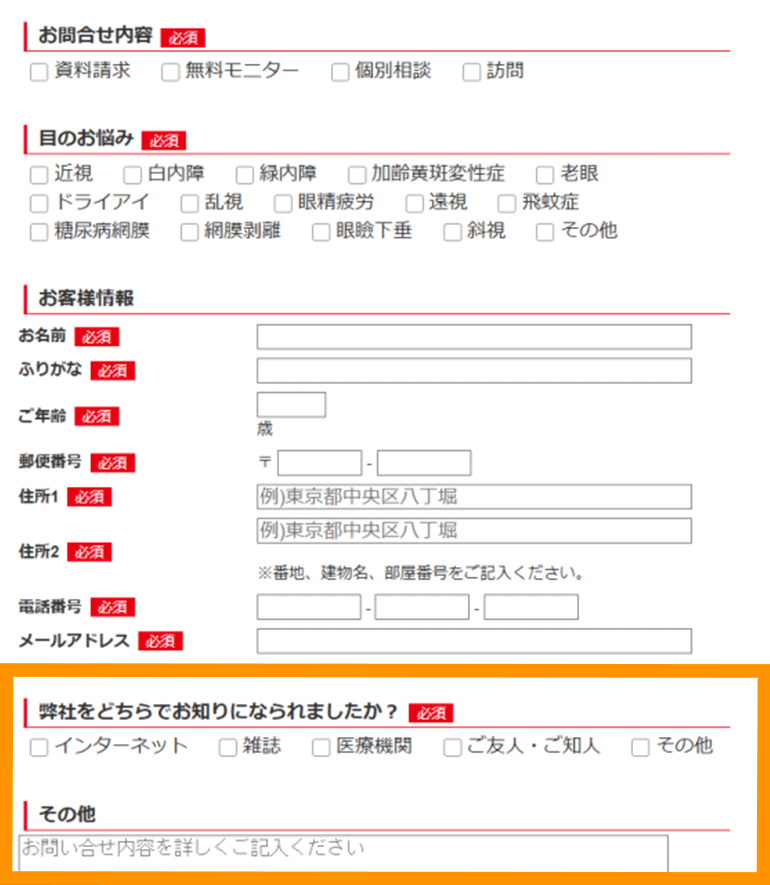Check the 斜視 checkbox
Screen dimensions: 770x885
click(x=452, y=232)
